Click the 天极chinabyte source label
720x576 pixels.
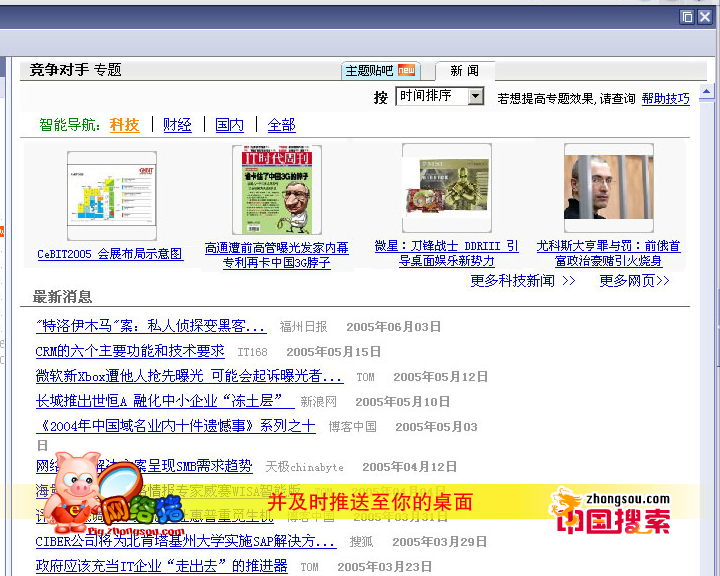coord(304,467)
